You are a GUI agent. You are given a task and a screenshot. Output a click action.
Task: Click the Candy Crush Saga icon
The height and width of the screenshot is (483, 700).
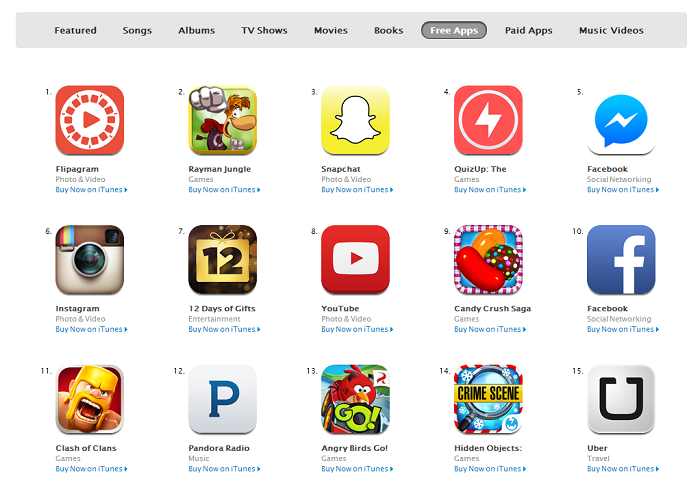[488, 260]
